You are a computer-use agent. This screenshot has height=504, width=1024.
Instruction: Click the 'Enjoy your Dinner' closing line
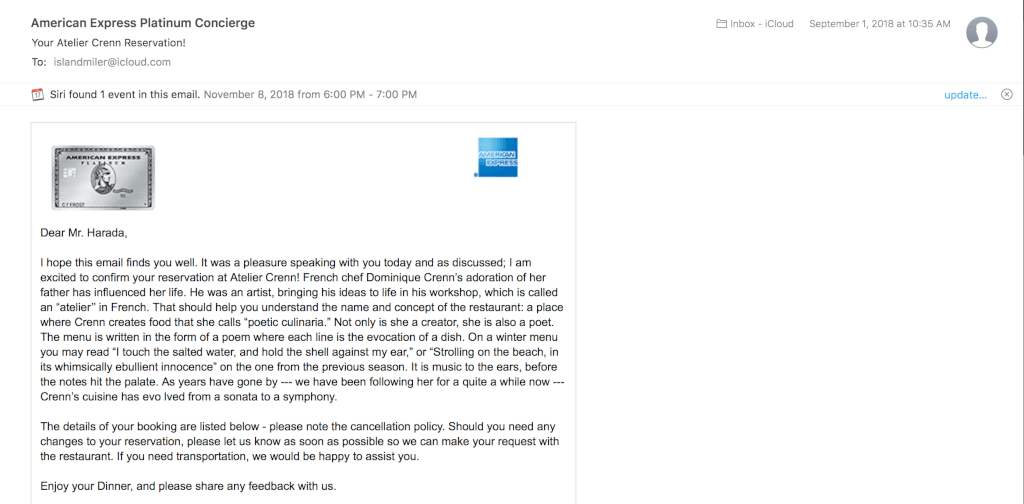click(188, 486)
